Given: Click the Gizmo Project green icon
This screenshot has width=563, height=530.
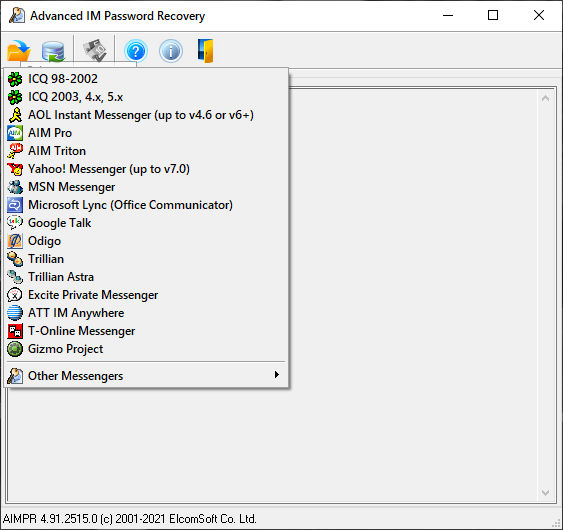Looking at the screenshot, I should click(15, 349).
